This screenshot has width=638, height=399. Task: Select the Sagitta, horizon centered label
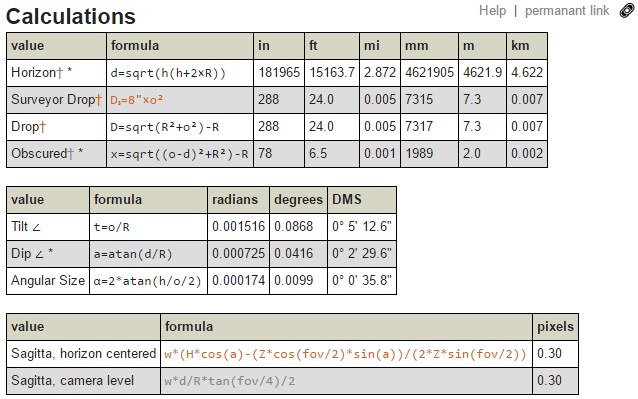pyautogui.click(x=83, y=354)
